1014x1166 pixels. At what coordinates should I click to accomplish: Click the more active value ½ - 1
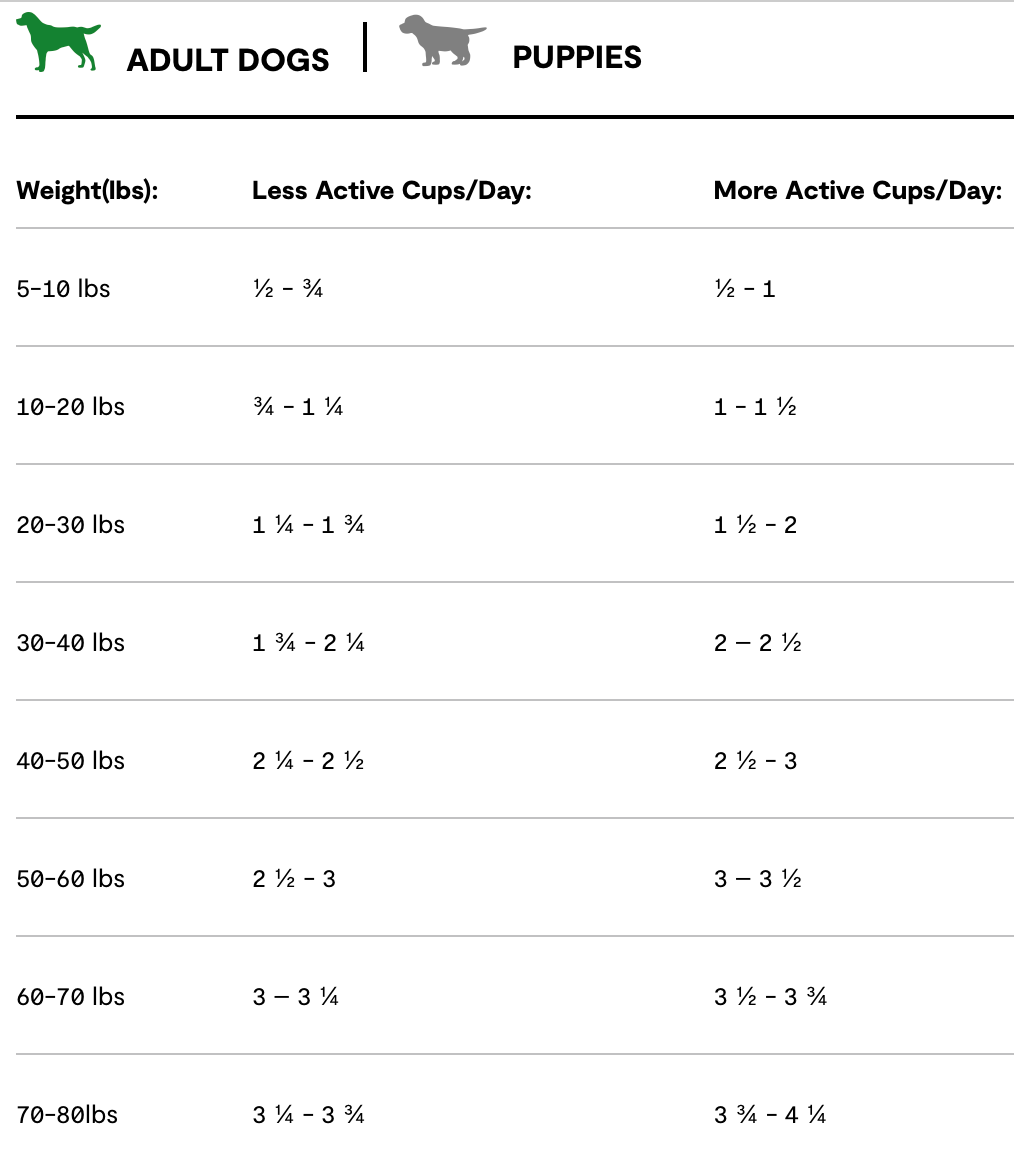coord(744,289)
